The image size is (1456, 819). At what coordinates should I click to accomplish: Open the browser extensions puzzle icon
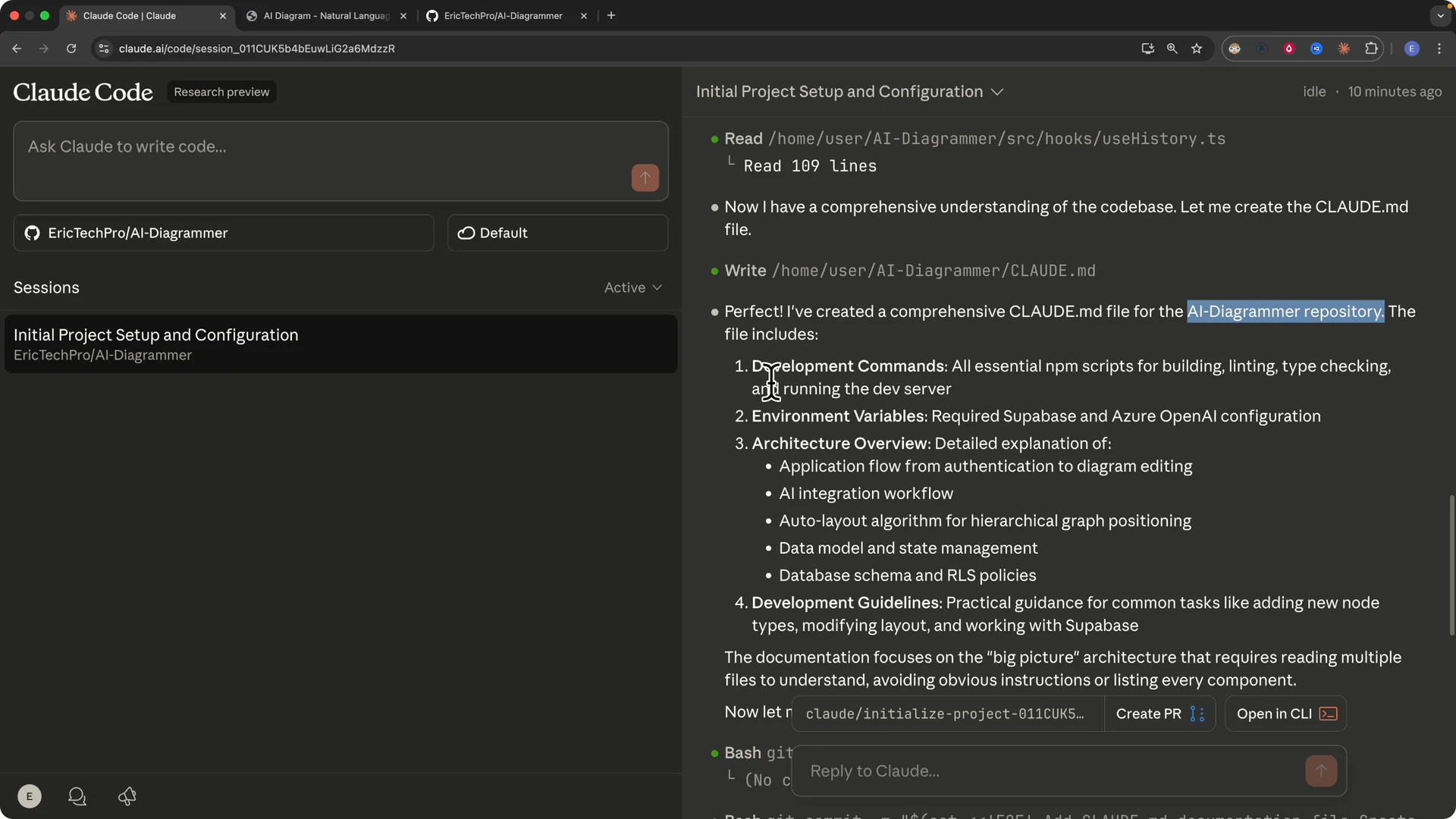pyautogui.click(x=1371, y=49)
